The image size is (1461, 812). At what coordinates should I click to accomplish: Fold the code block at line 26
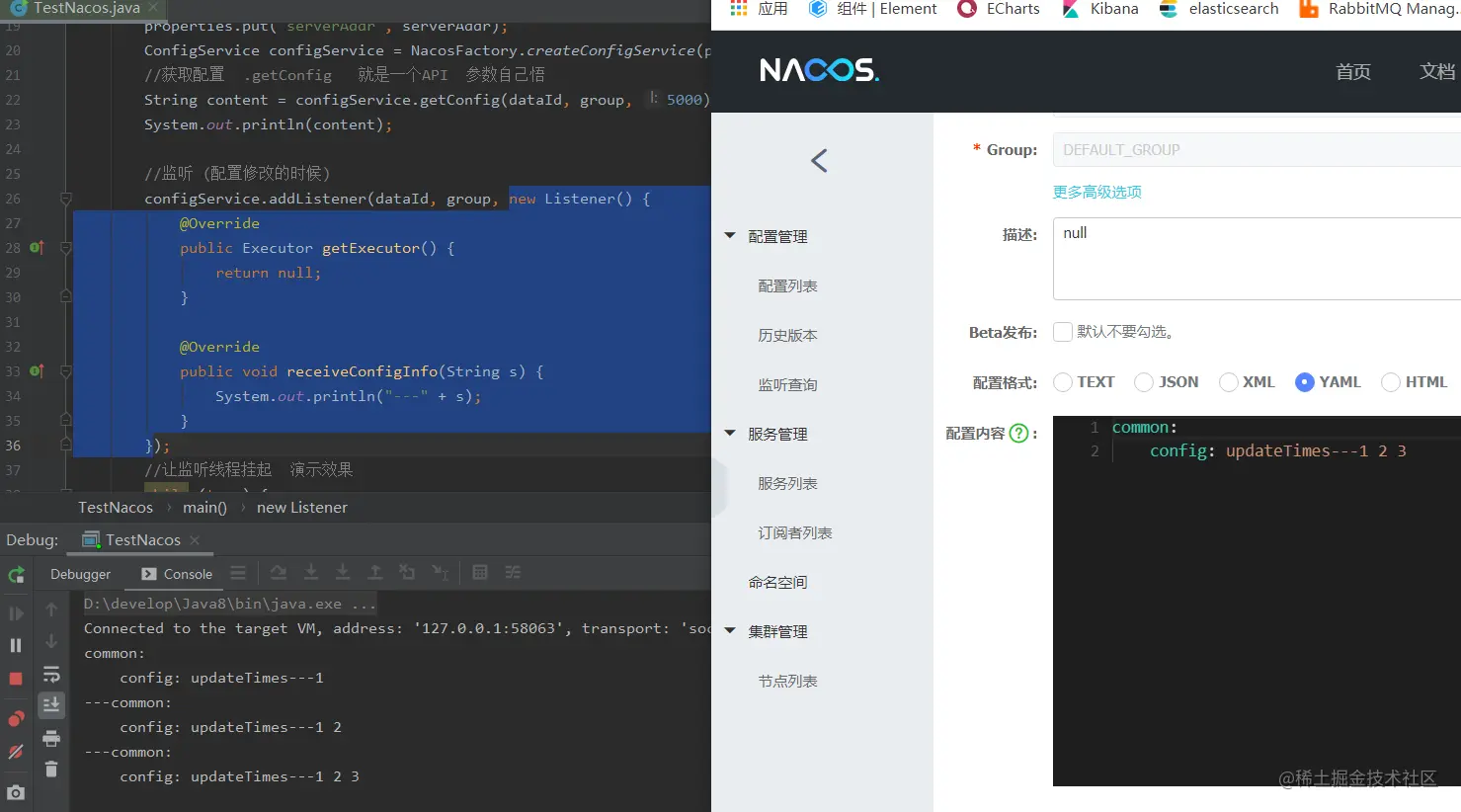pyautogui.click(x=66, y=199)
